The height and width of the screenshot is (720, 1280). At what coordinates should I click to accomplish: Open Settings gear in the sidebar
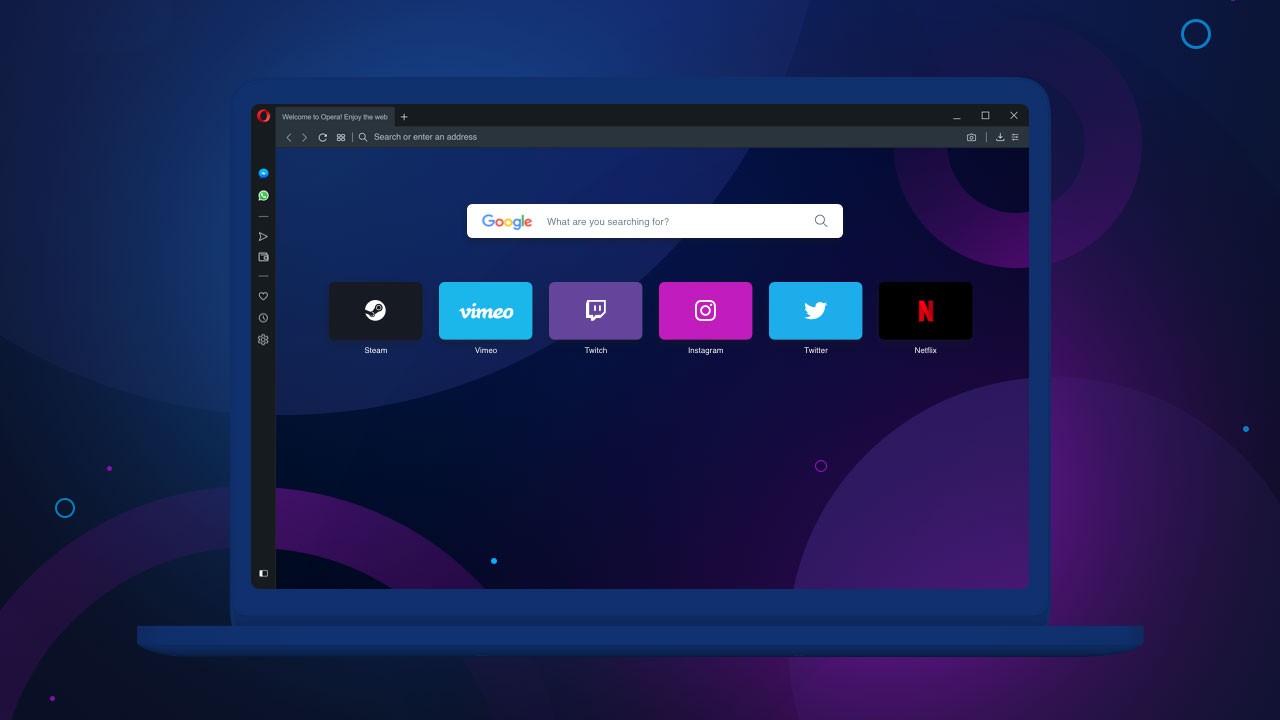(263, 340)
